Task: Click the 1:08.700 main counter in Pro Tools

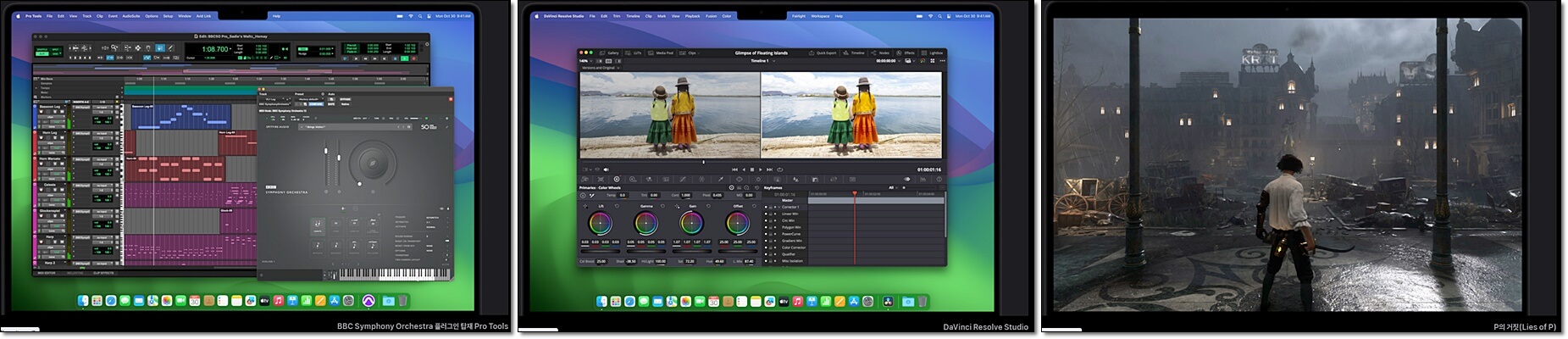Action: coord(215,49)
